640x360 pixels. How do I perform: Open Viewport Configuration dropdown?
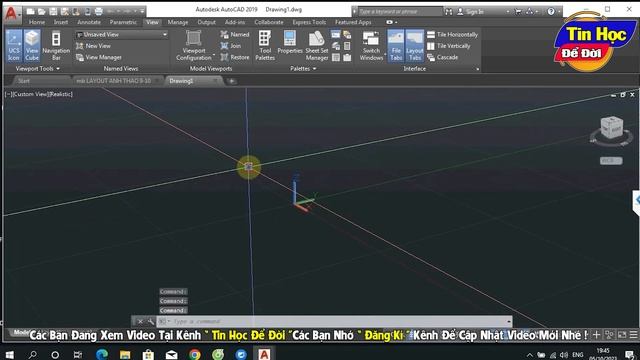click(194, 46)
